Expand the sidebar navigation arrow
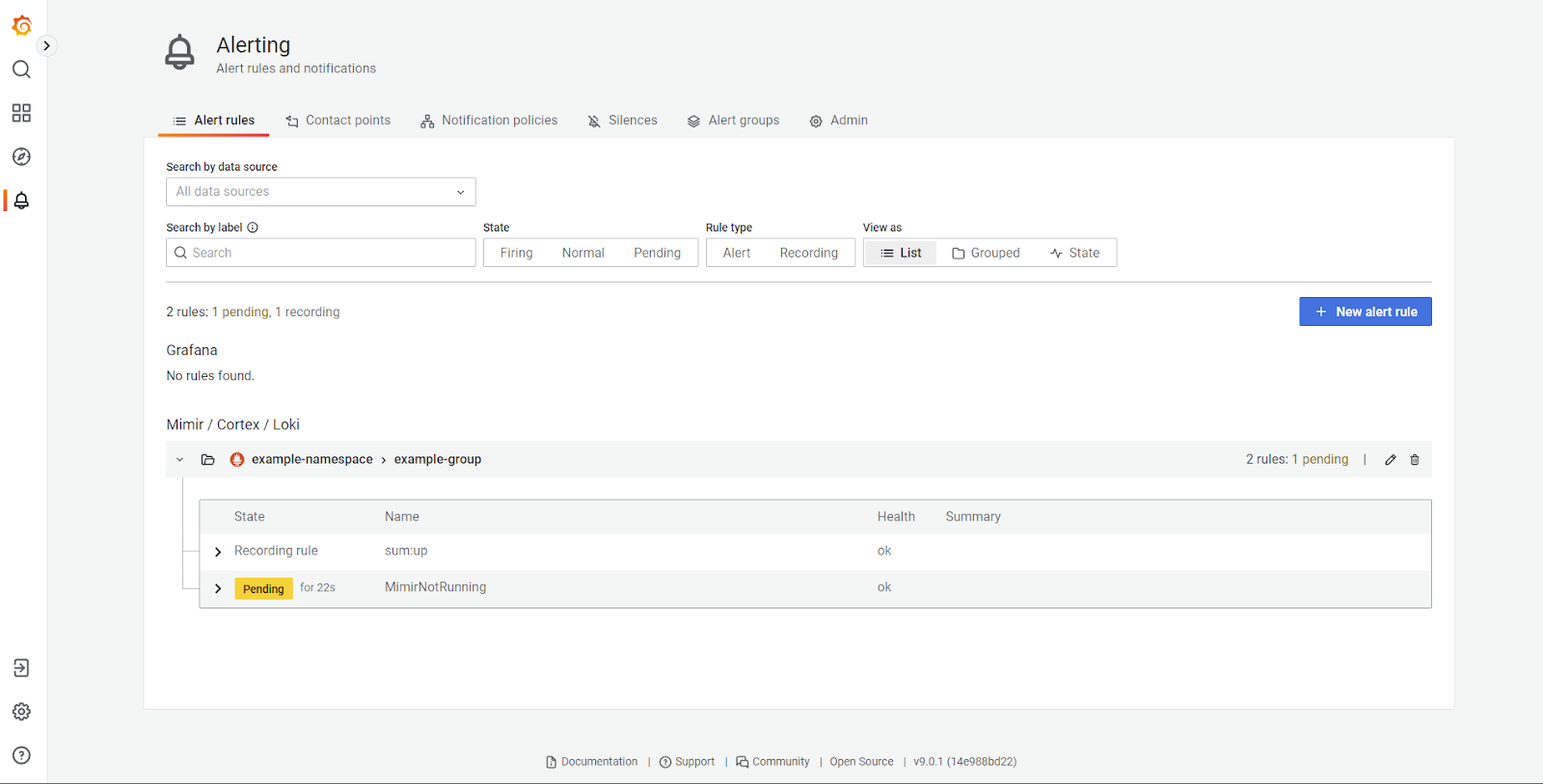Image resolution: width=1543 pixels, height=784 pixels. click(x=46, y=45)
